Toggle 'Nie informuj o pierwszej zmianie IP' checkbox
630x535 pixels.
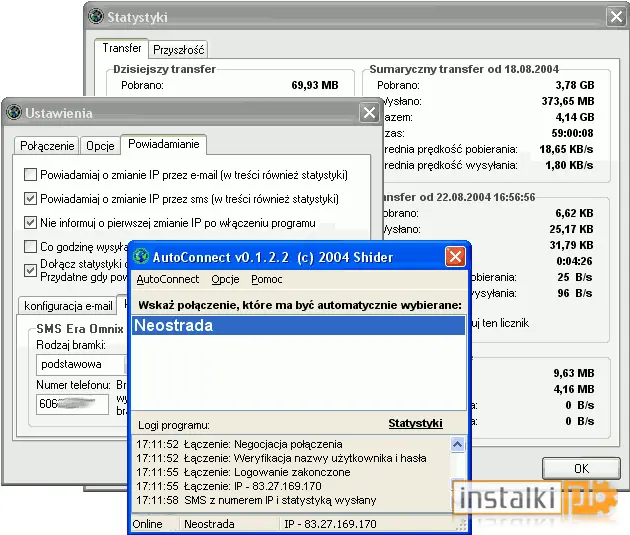(31, 223)
